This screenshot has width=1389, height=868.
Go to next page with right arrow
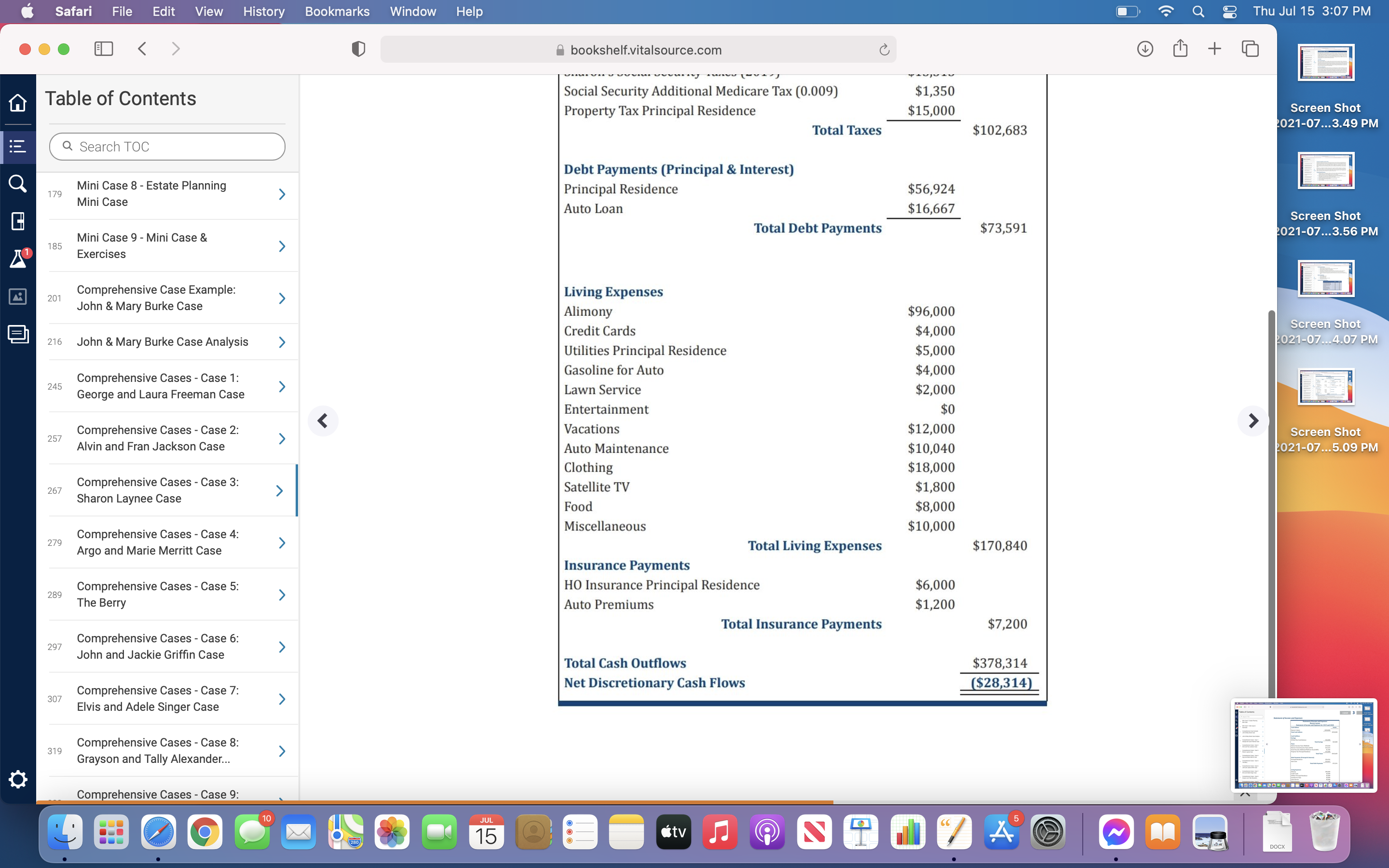click(x=1253, y=421)
